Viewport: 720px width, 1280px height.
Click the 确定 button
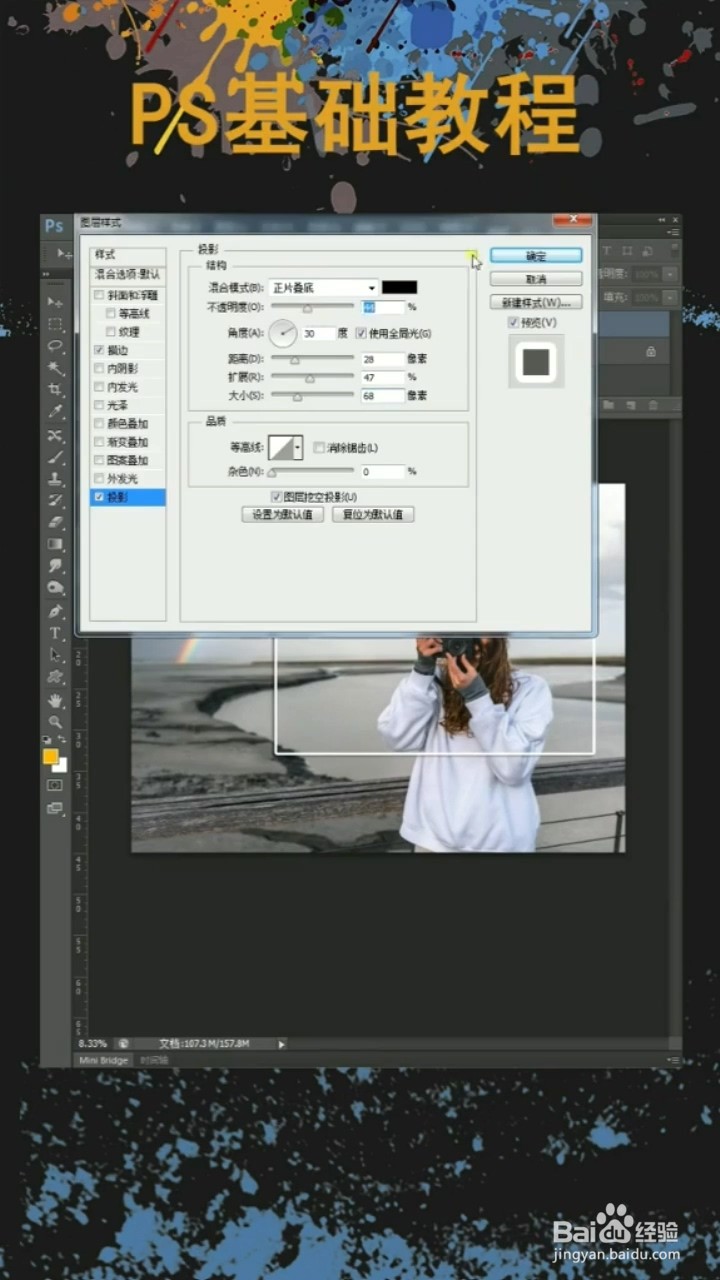click(536, 256)
